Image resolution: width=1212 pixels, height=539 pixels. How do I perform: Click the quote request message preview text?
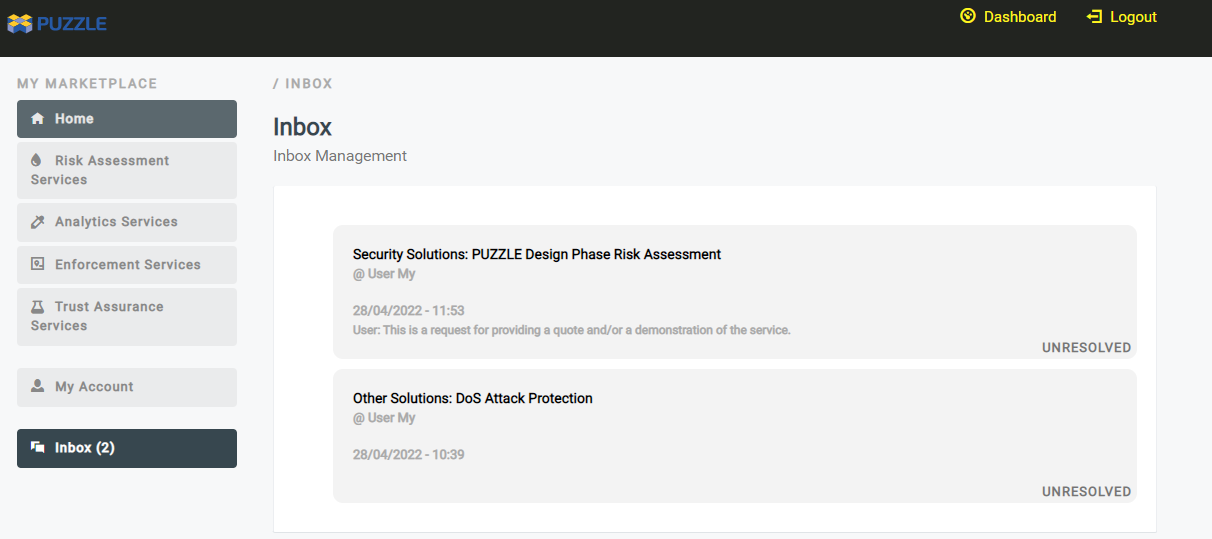pyautogui.click(x=572, y=330)
